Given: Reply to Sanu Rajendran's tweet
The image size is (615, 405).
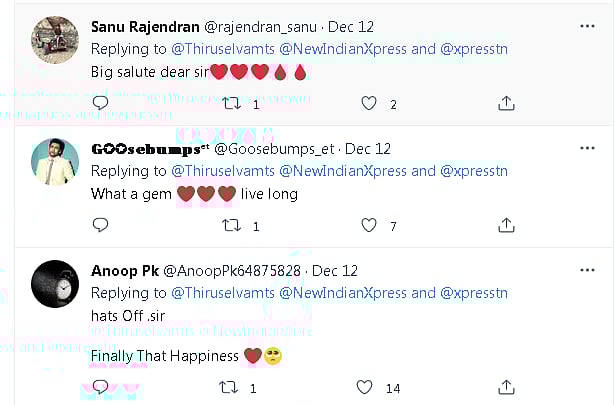Looking at the screenshot, I should click(100, 103).
